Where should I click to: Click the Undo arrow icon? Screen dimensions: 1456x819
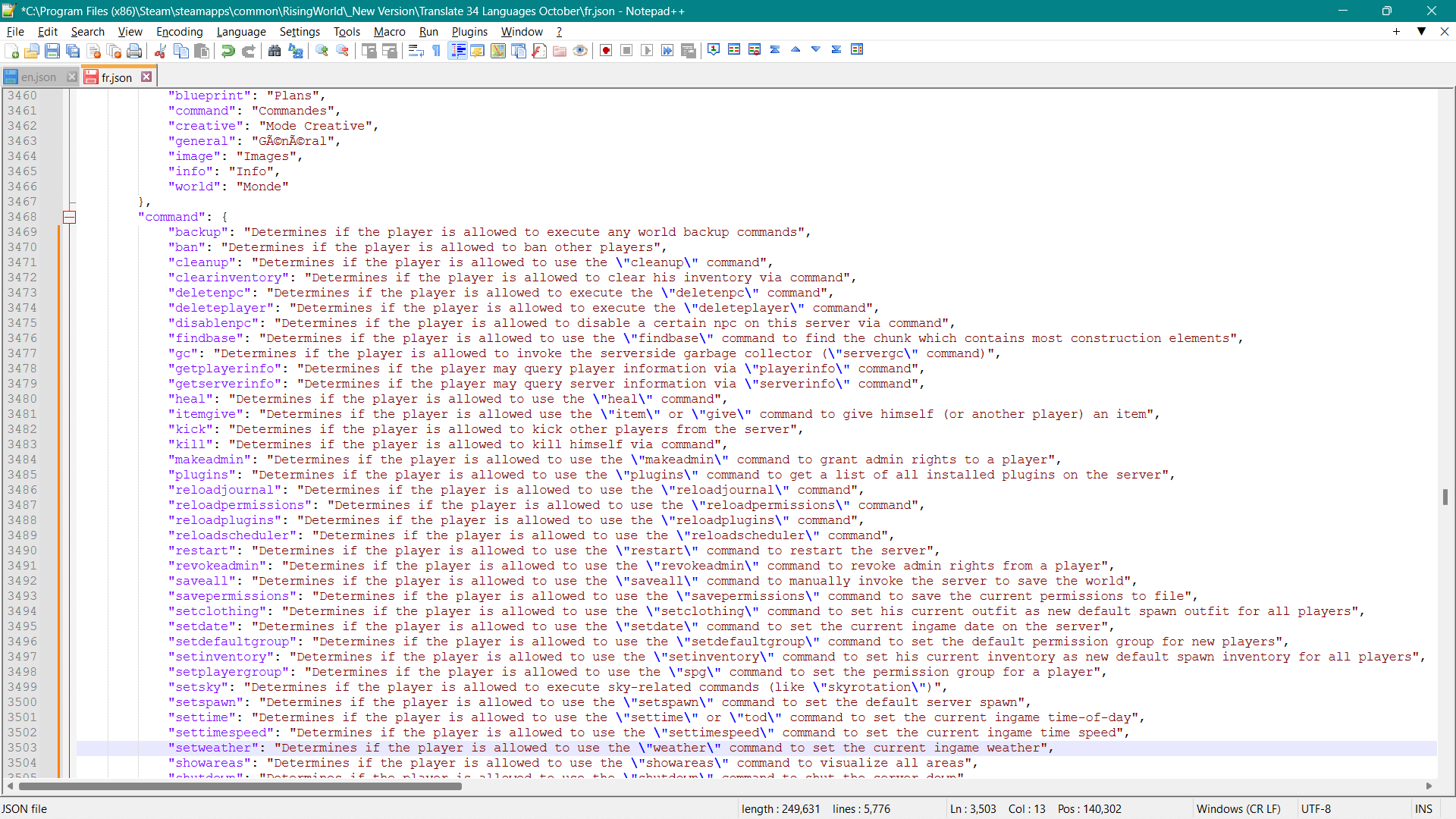(x=227, y=51)
